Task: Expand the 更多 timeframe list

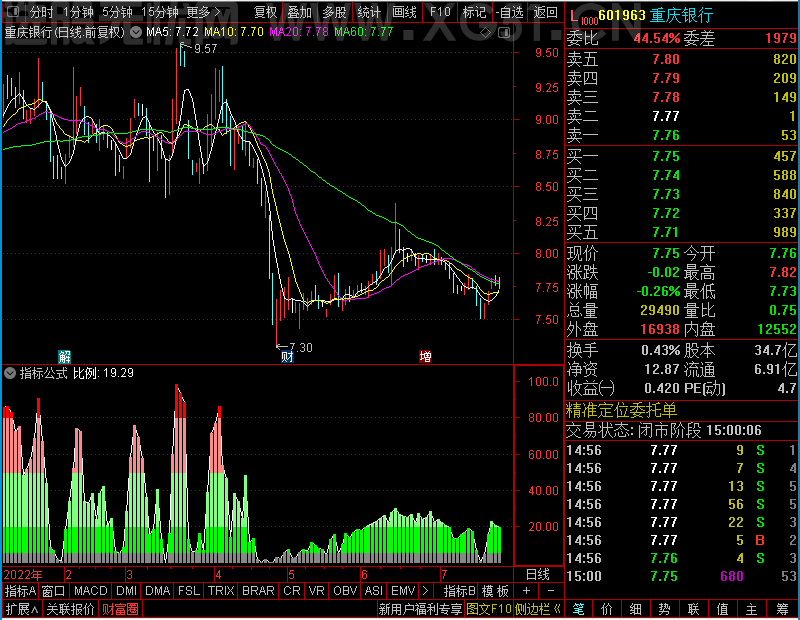Action: coord(203,12)
